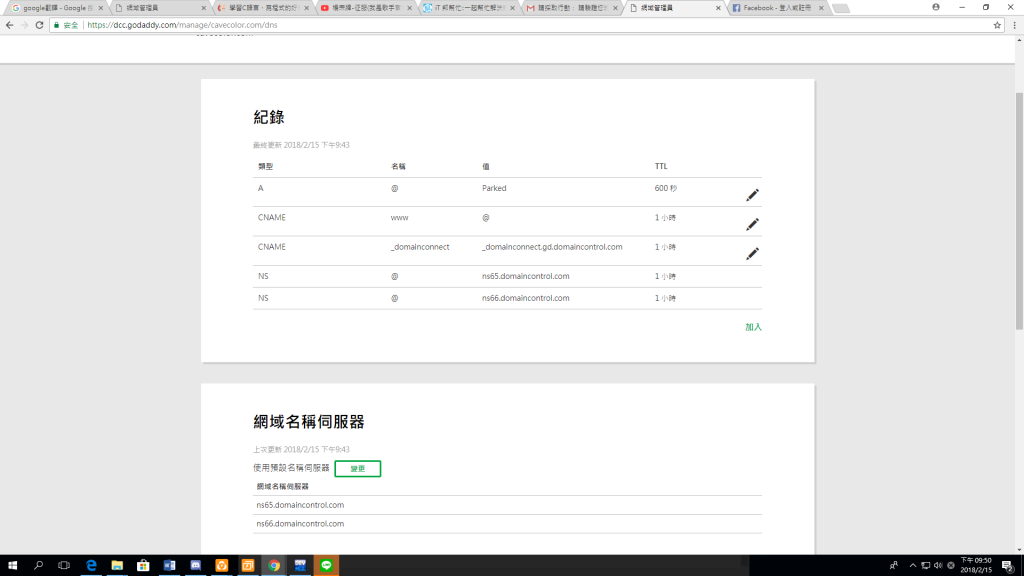Image resolution: width=1024 pixels, height=576 pixels.
Task: Open the Chrome three-dot menu
Action: [x=1014, y=25]
